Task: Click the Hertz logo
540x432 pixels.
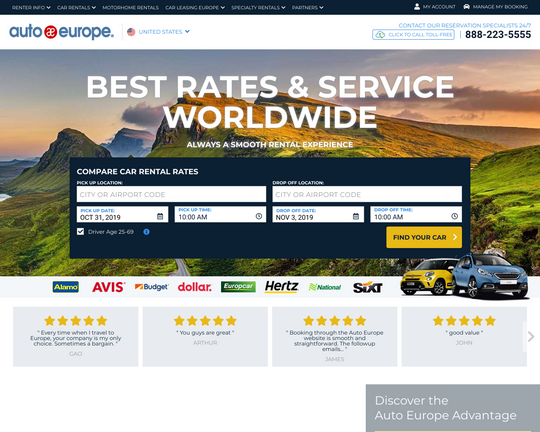Action: 281,287
